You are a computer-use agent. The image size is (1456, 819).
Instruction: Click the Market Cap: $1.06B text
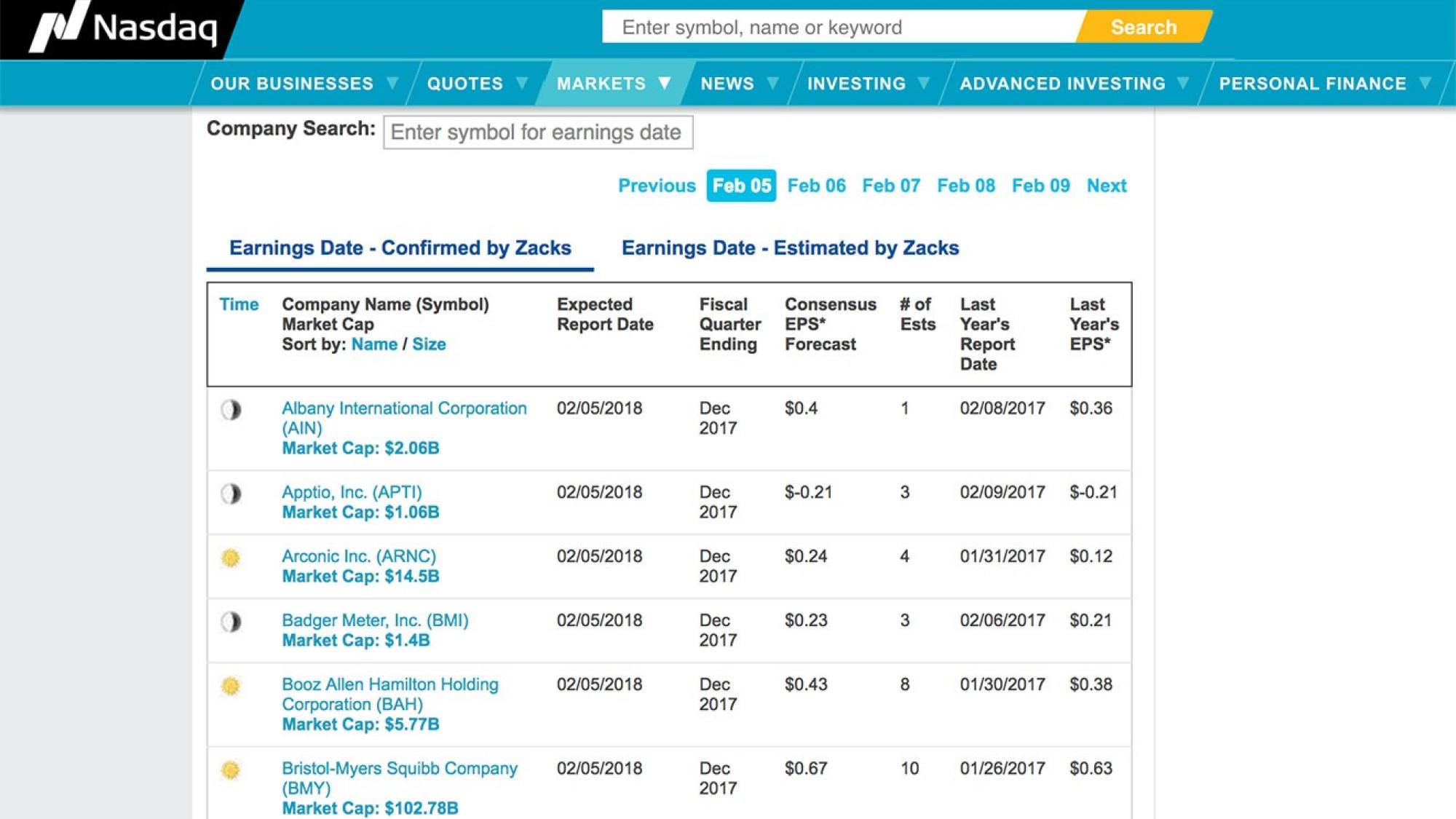click(x=360, y=513)
